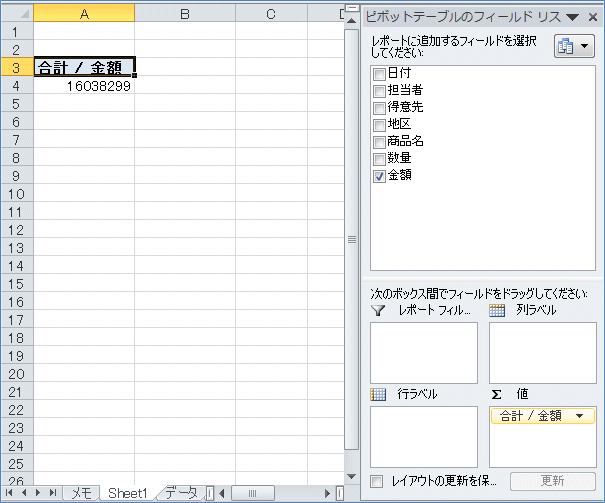The image size is (605, 503).
Task: Click the 地区 field name
Action: click(399, 124)
